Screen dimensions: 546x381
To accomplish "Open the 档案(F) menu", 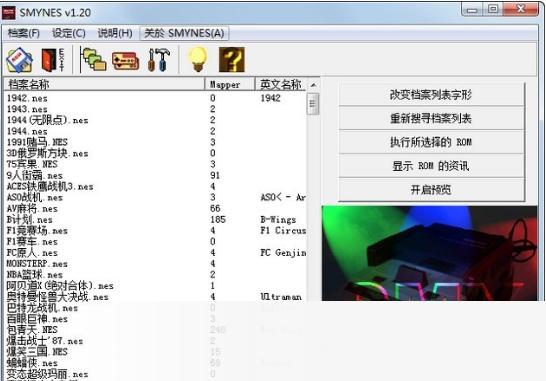I will click(x=24, y=33).
